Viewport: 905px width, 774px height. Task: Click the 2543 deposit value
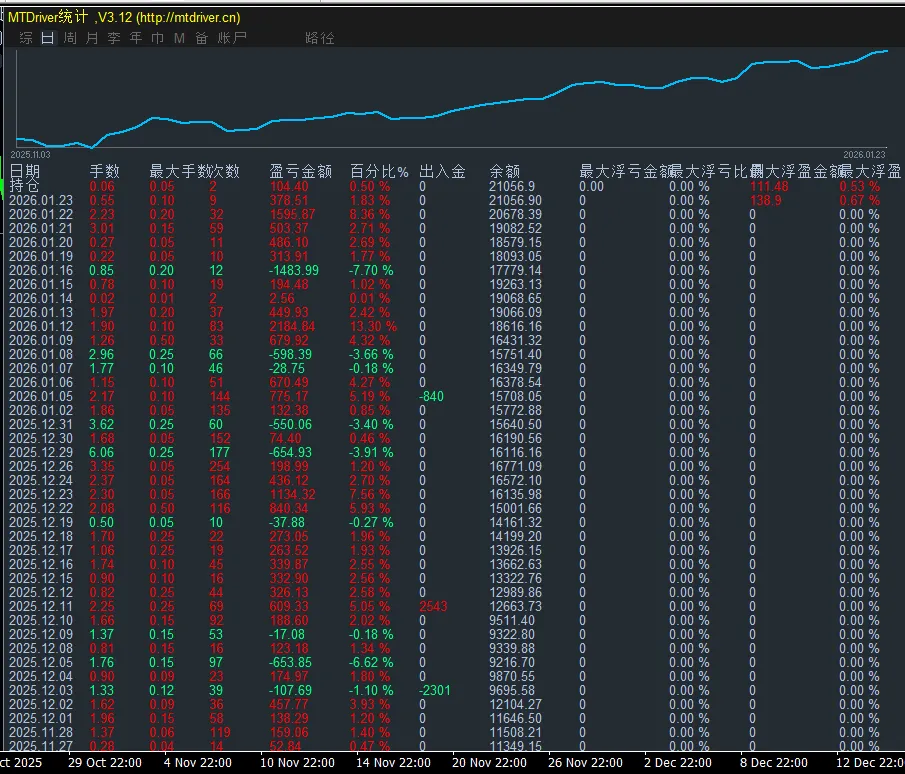(433, 607)
